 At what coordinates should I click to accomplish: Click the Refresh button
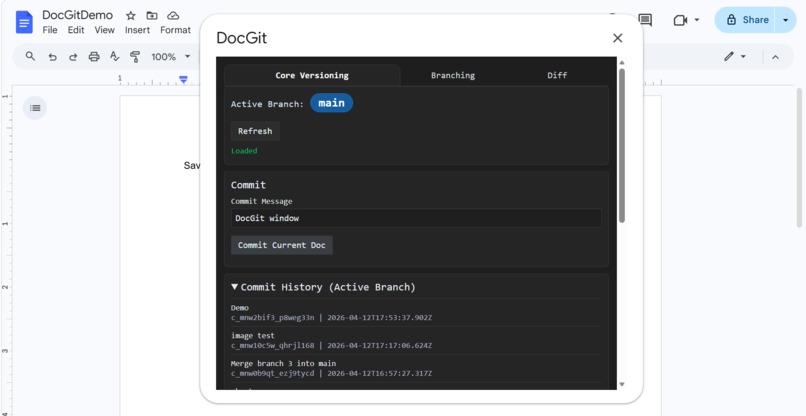(x=255, y=131)
